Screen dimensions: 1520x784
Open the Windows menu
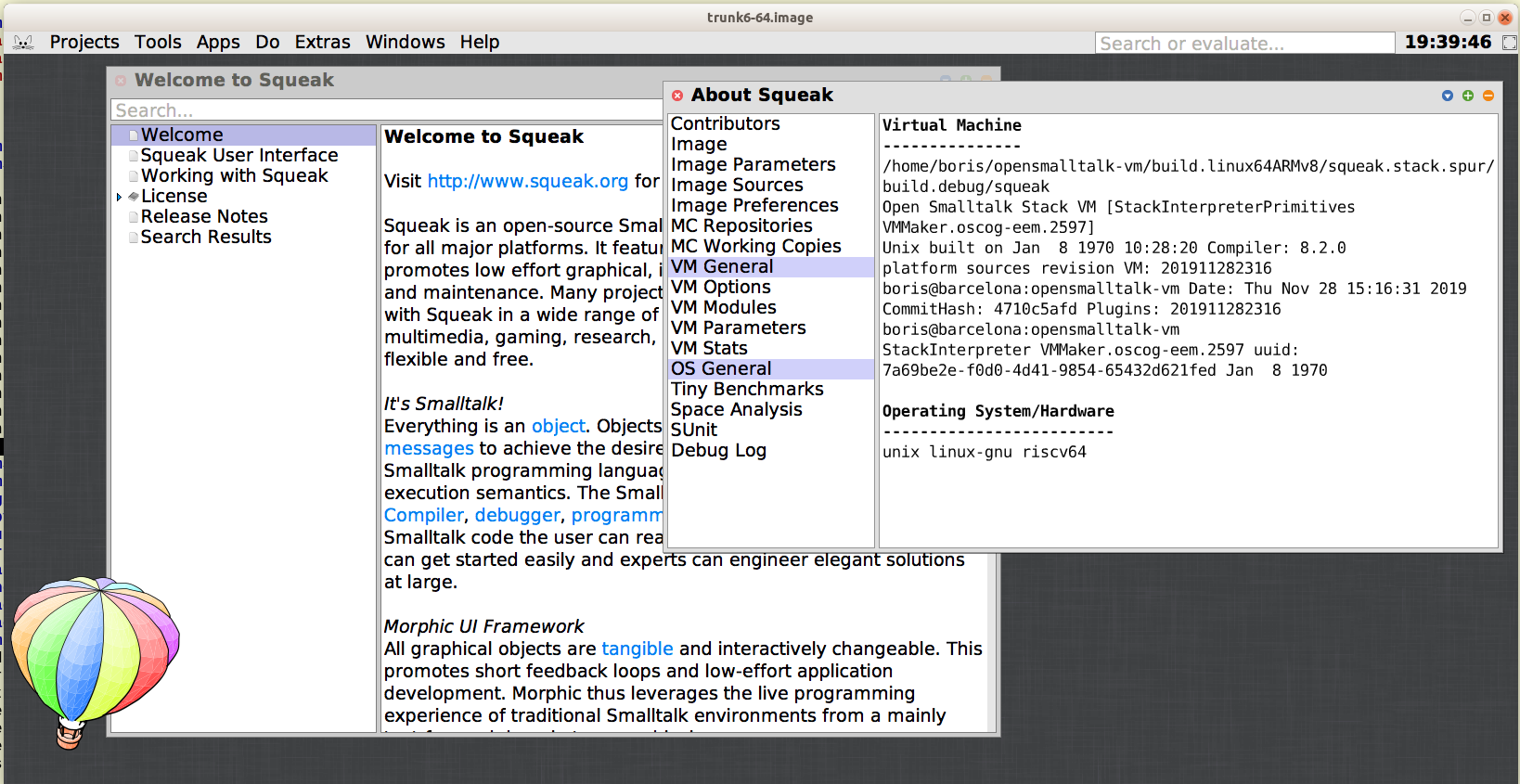[x=405, y=42]
